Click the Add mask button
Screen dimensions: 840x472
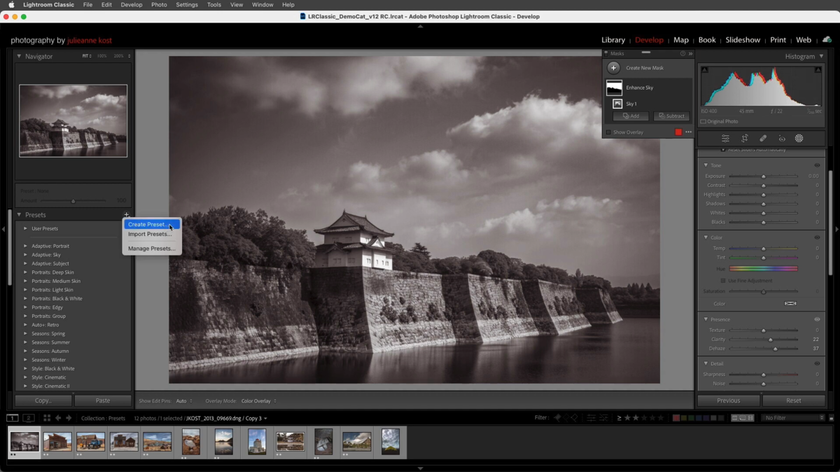631,116
